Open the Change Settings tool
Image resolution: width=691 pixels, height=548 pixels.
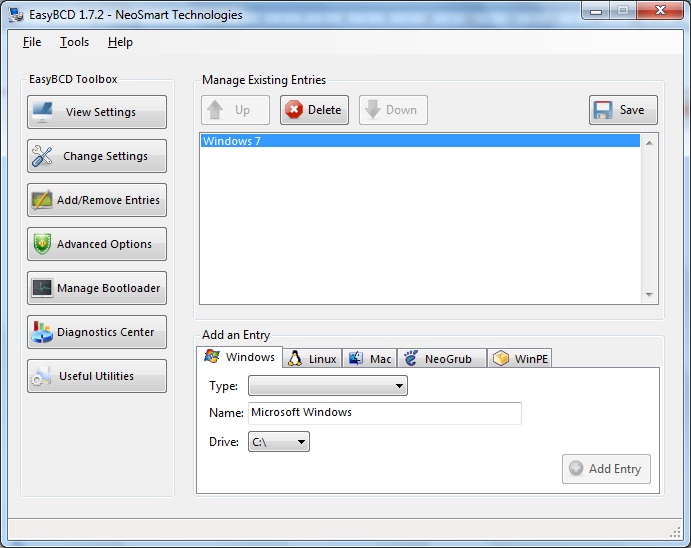97,156
